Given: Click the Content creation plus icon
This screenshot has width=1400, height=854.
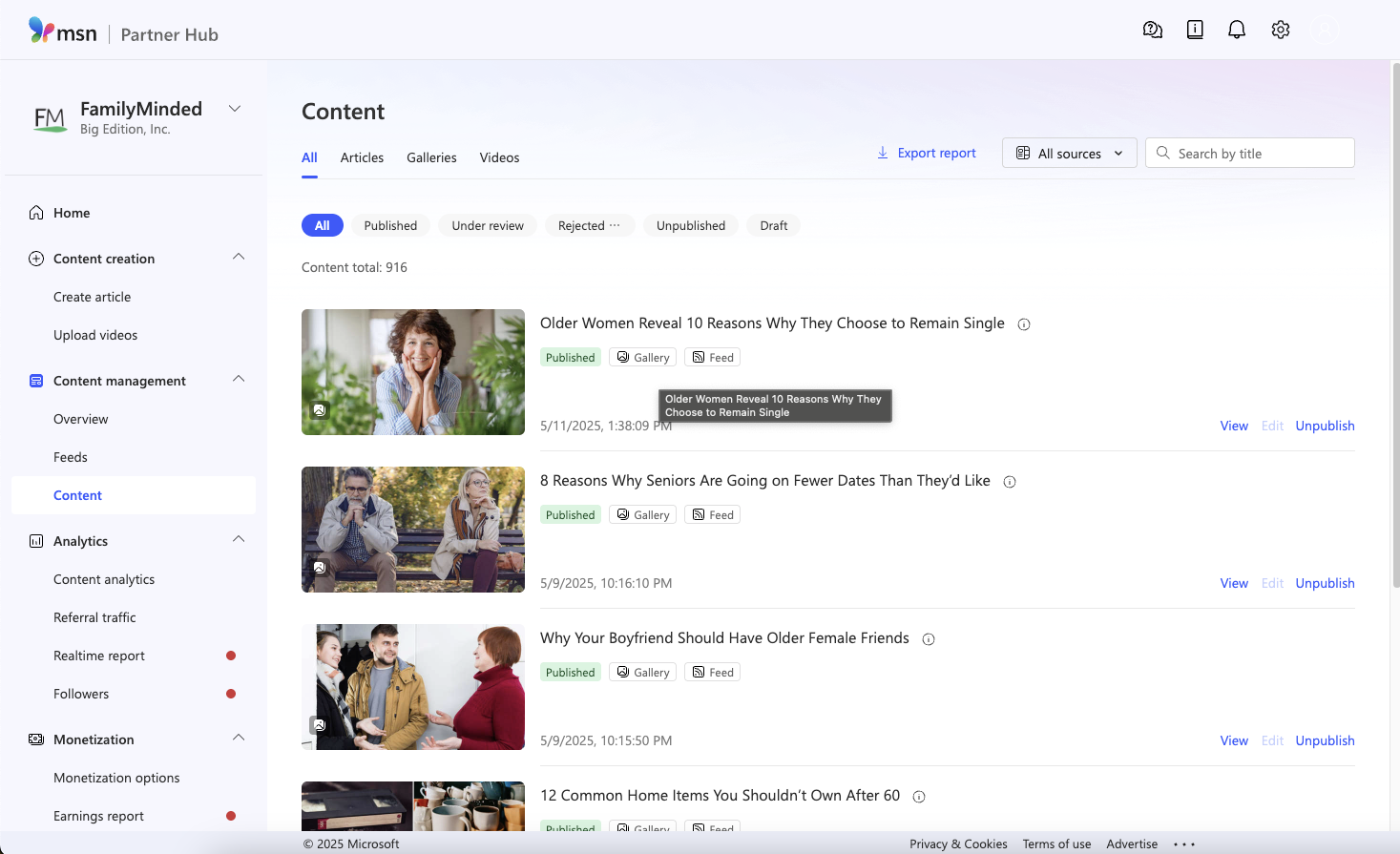Looking at the screenshot, I should point(36,259).
